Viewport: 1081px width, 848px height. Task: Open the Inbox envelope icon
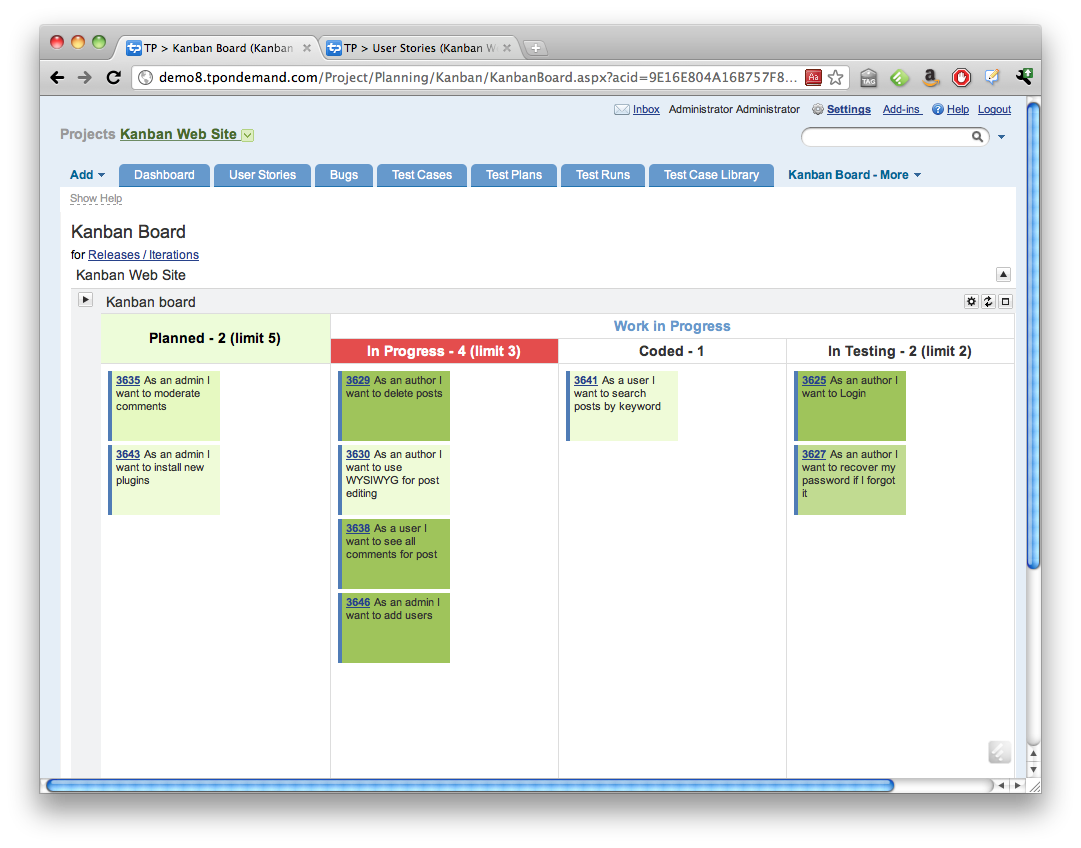coord(622,110)
